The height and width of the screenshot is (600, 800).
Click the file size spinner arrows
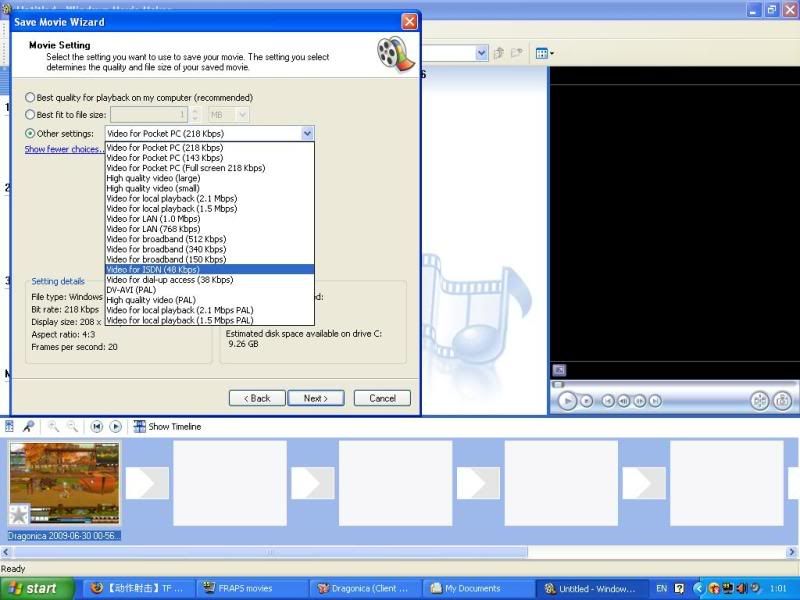point(195,115)
